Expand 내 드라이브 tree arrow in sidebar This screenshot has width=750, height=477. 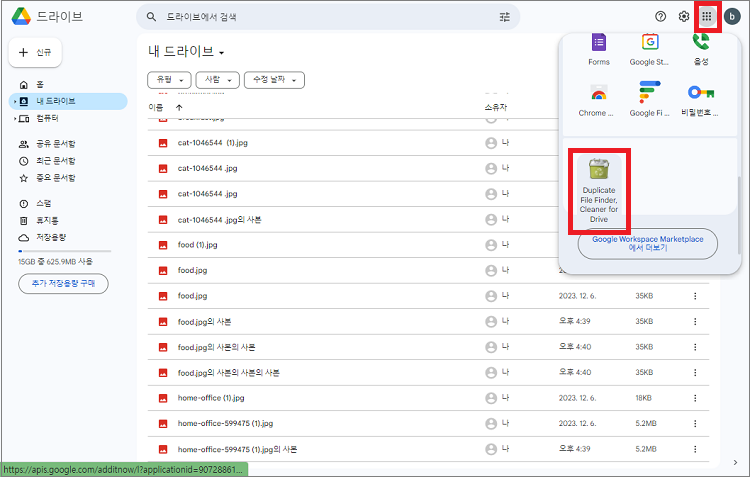coord(15,101)
